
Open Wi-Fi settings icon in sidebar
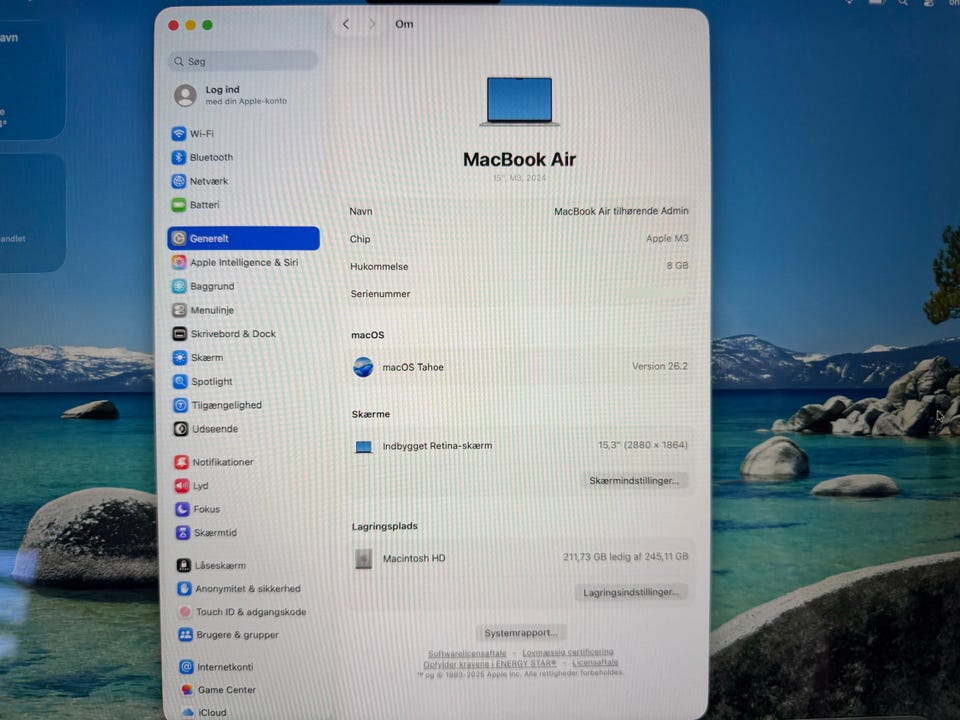click(178, 133)
